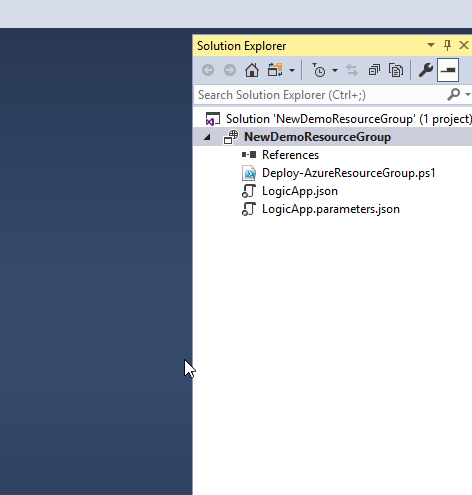Click the Sync with Active Document icon
The image size is (472, 495).
pyautogui.click(x=352, y=70)
